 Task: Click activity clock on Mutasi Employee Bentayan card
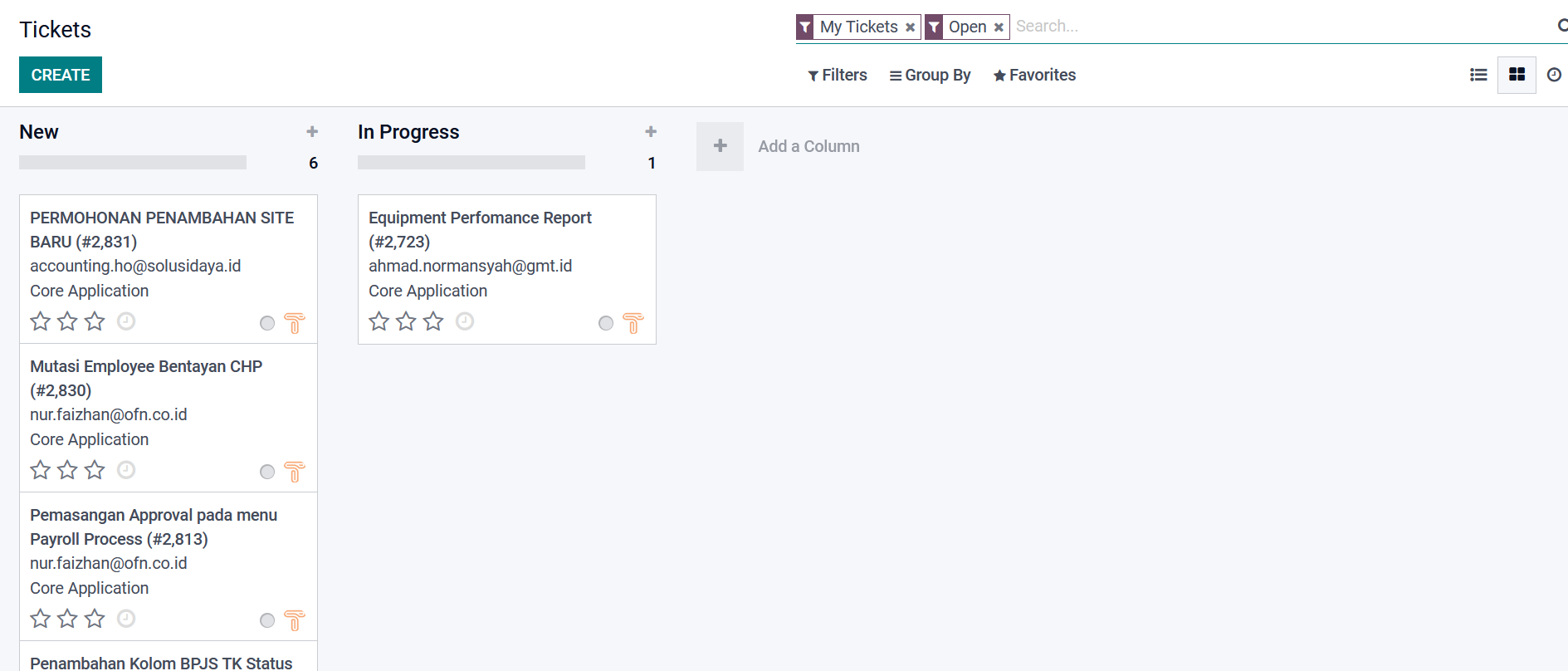tap(126, 470)
